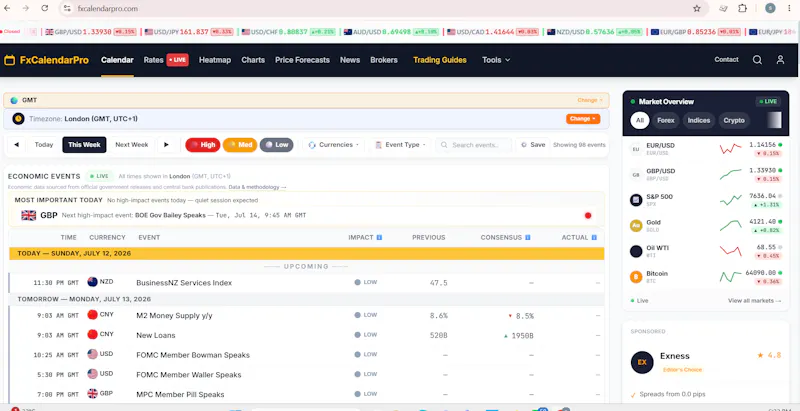The height and width of the screenshot is (411, 800).
Task: Toggle the Med impact filter
Action: (240, 145)
